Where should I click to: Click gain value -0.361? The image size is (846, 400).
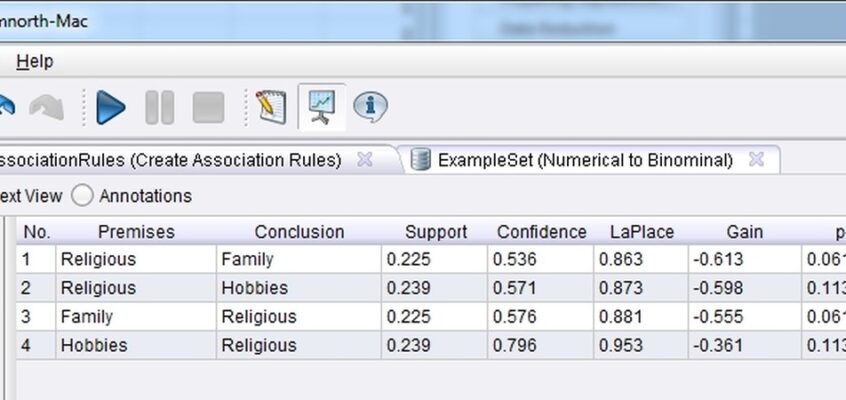[x=745, y=345]
